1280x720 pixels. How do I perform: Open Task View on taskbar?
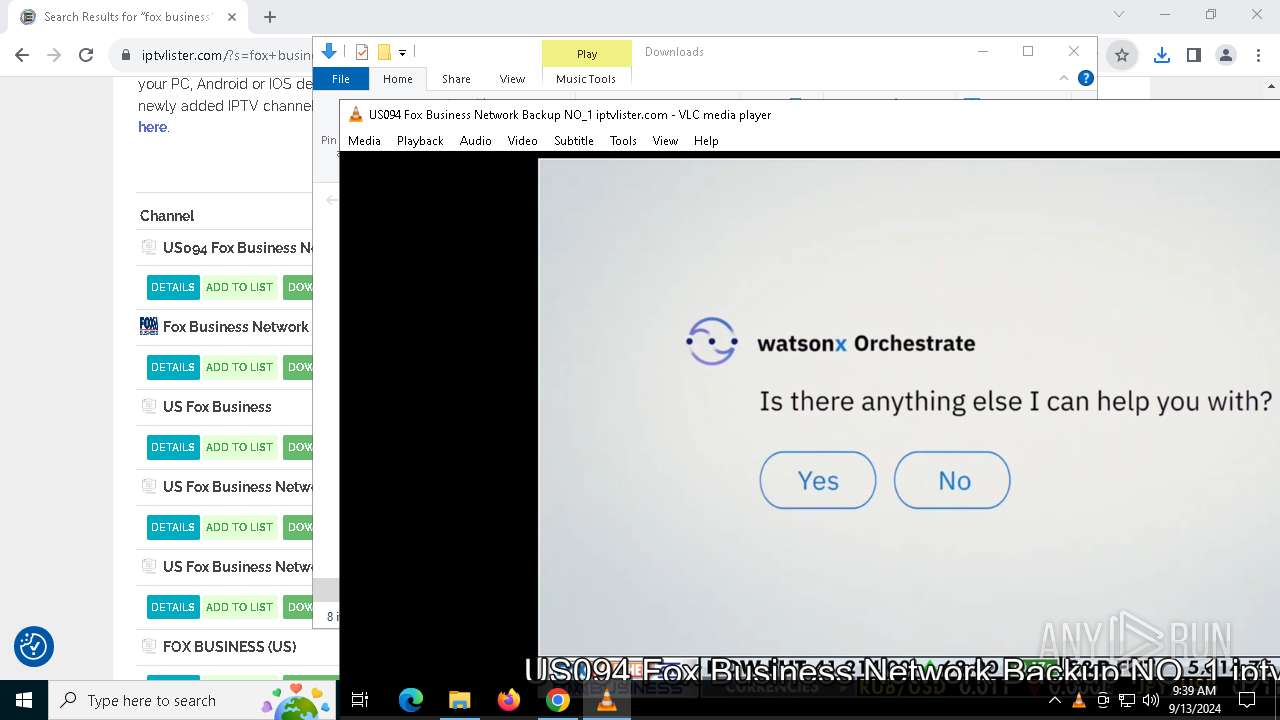[360, 700]
